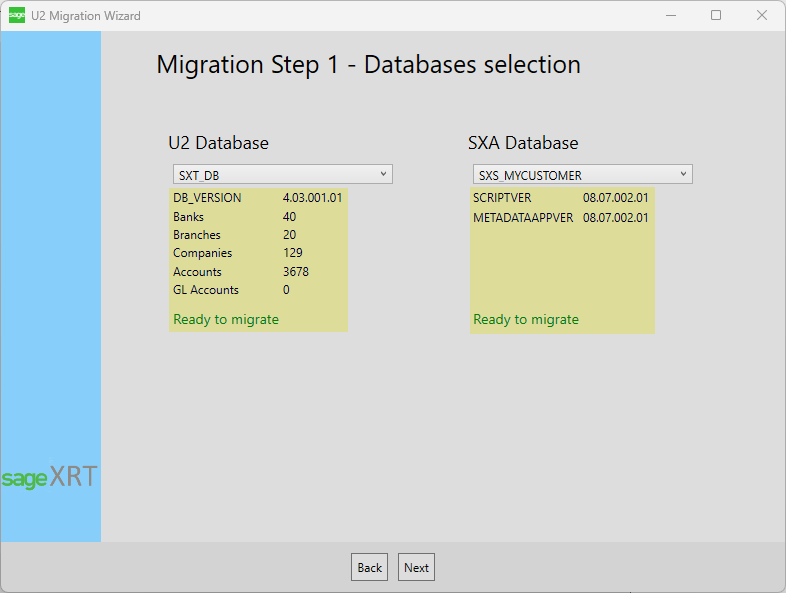Image resolution: width=786 pixels, height=593 pixels.
Task: Maximize the wizard window
Action: tap(716, 16)
